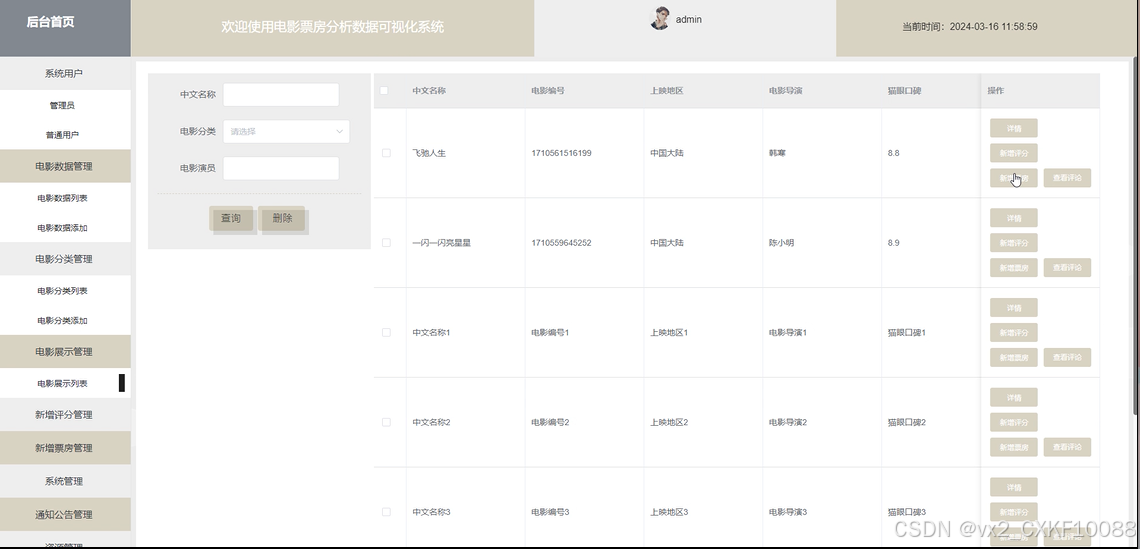The image size is (1140, 549).
Task: Click the 中文名称 search input field
Action: tap(281, 95)
